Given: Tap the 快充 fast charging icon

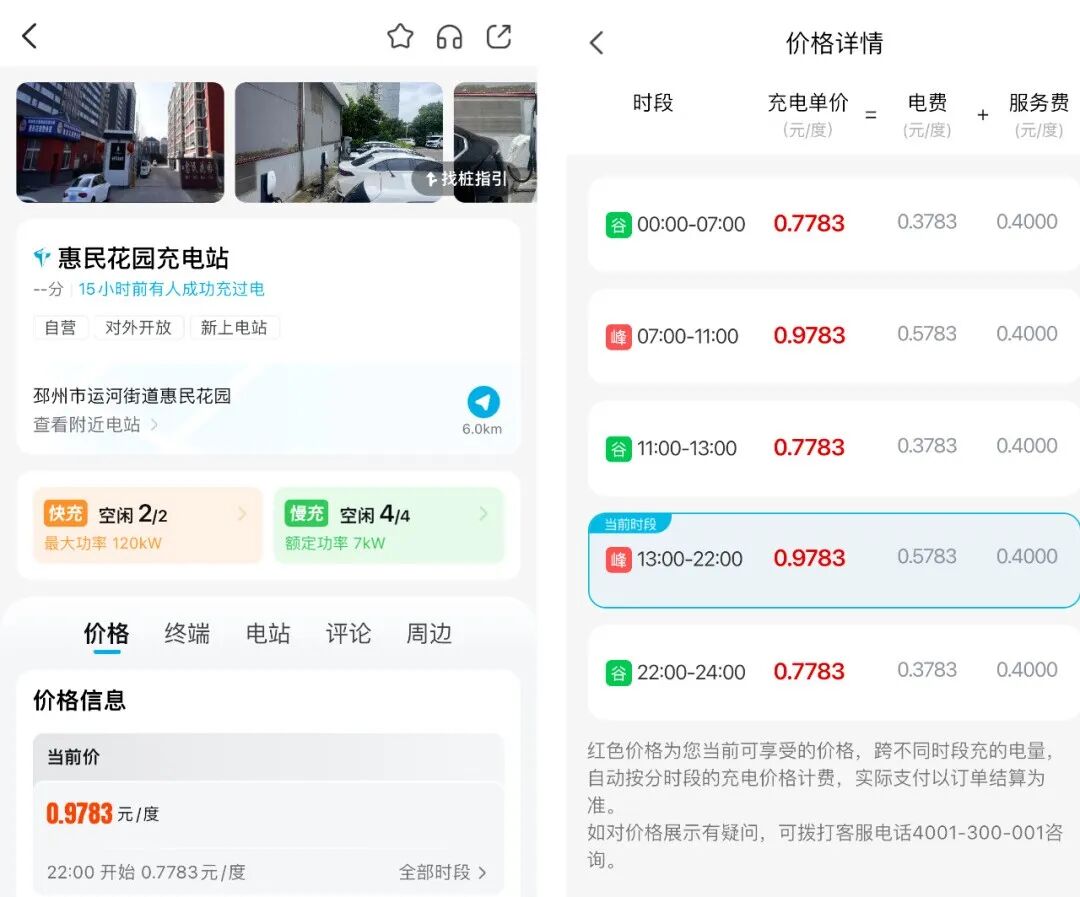Looking at the screenshot, I should pyautogui.click(x=64, y=512).
